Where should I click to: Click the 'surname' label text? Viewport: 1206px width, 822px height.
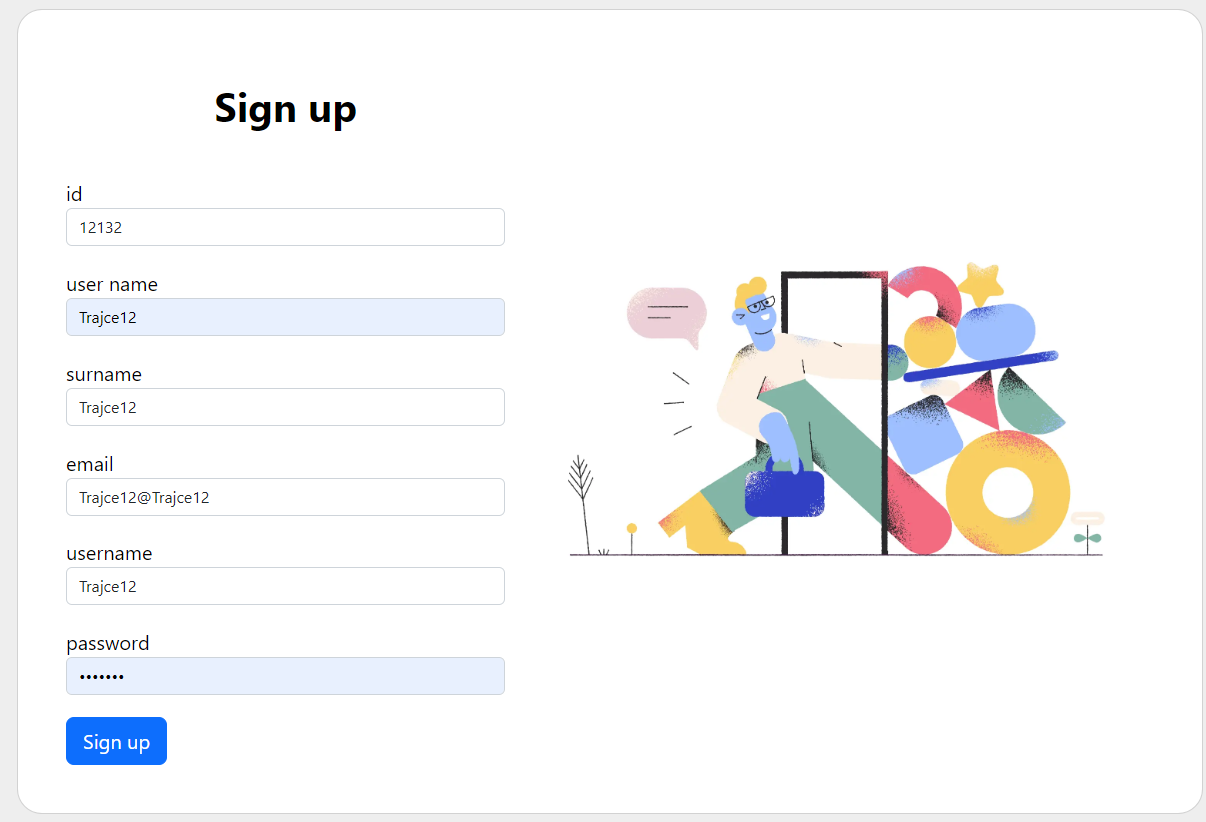104,374
